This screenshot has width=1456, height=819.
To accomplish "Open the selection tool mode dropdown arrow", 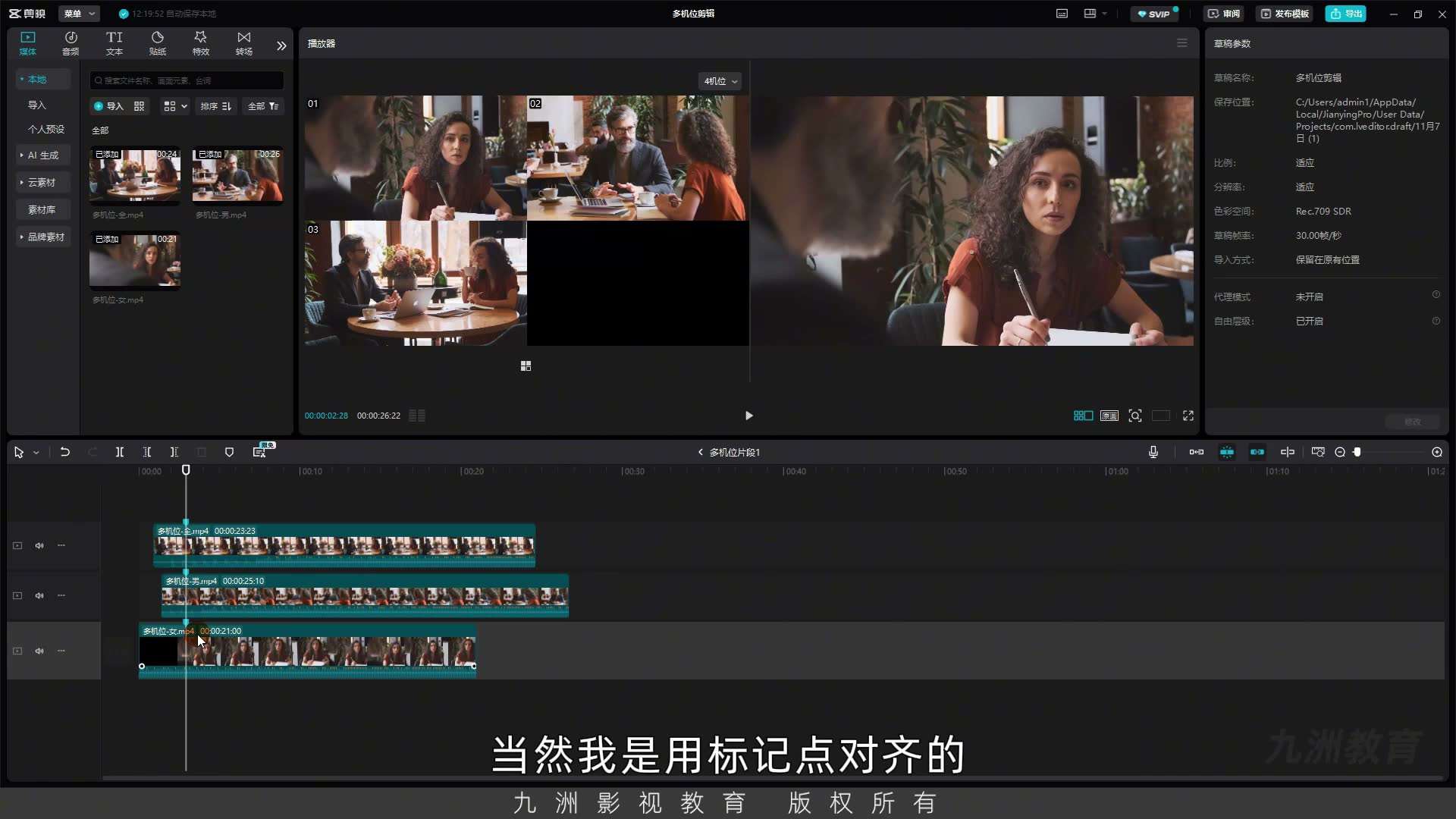I will pos(36,453).
